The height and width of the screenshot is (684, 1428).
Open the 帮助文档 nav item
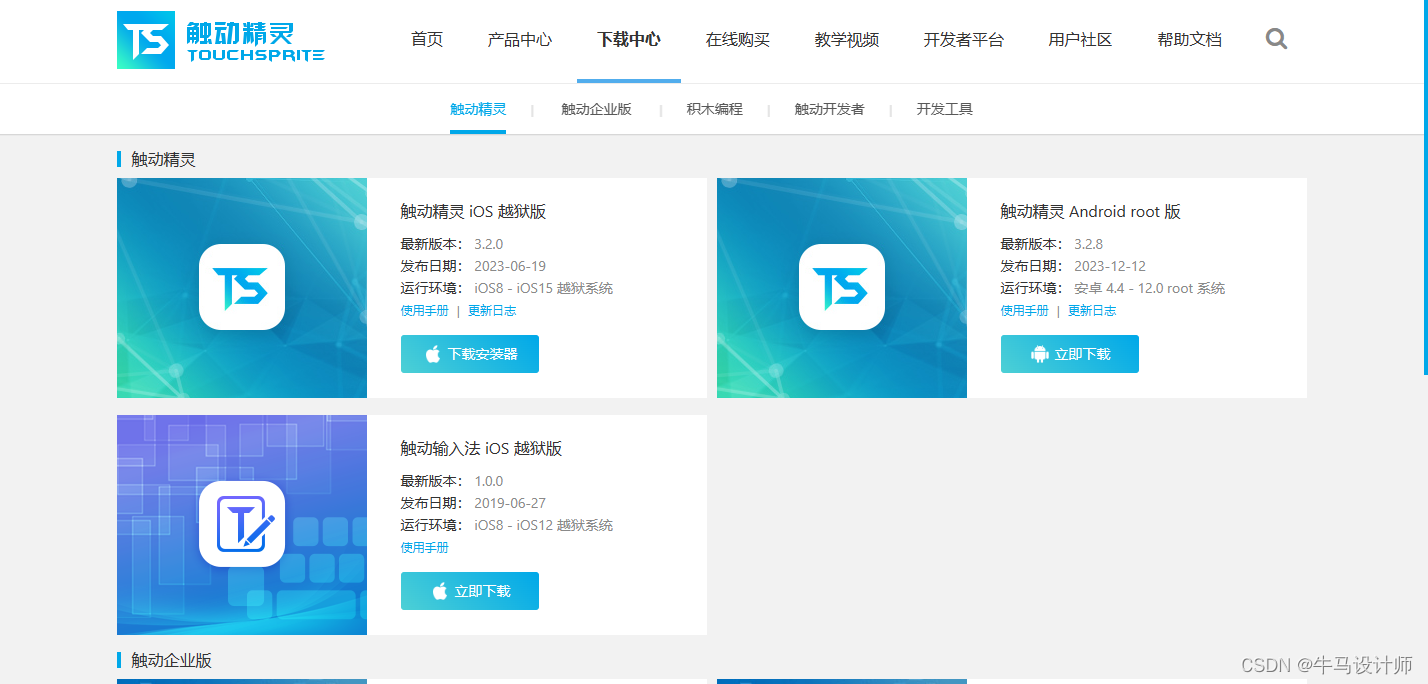1190,40
